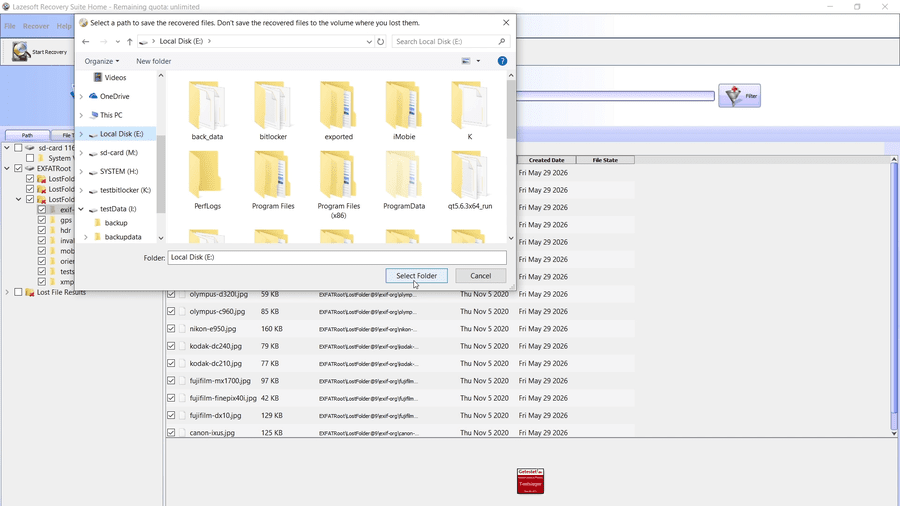Image resolution: width=900 pixels, height=506 pixels.
Task: Toggle checkbox for olympus-d320l.jpg
Action: tap(171, 294)
